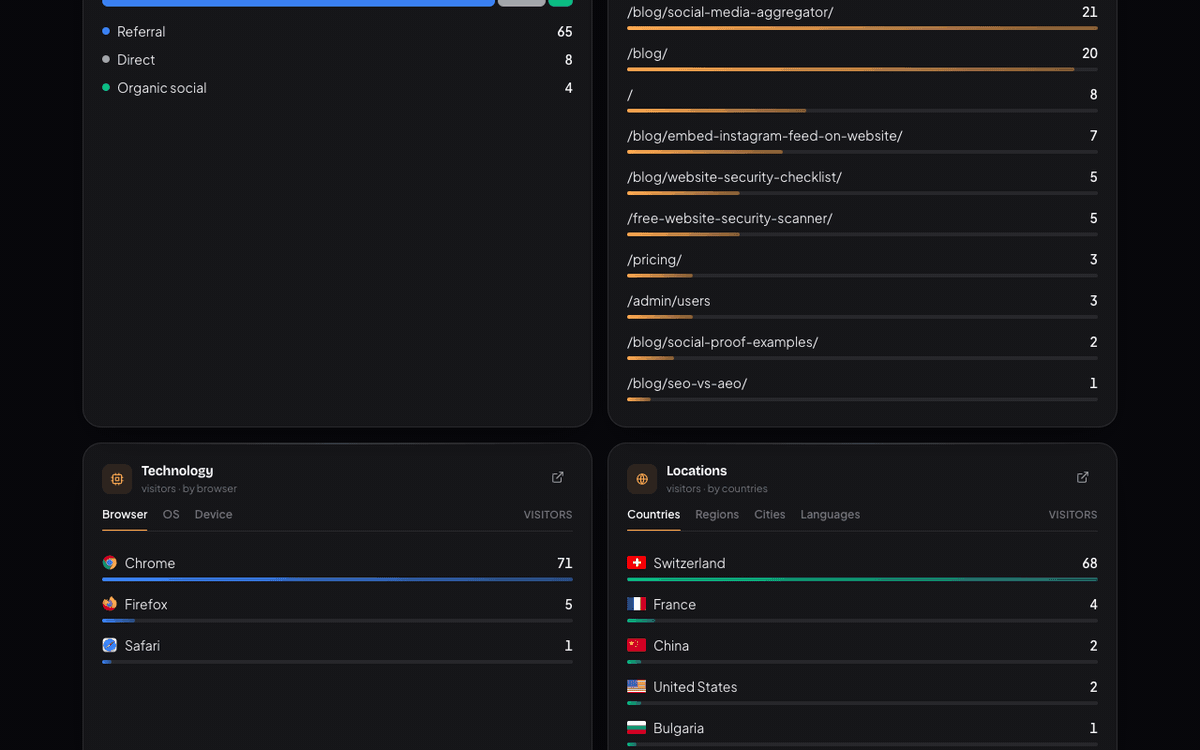Click the Technology chip icon
The image size is (1200, 750).
tap(117, 479)
